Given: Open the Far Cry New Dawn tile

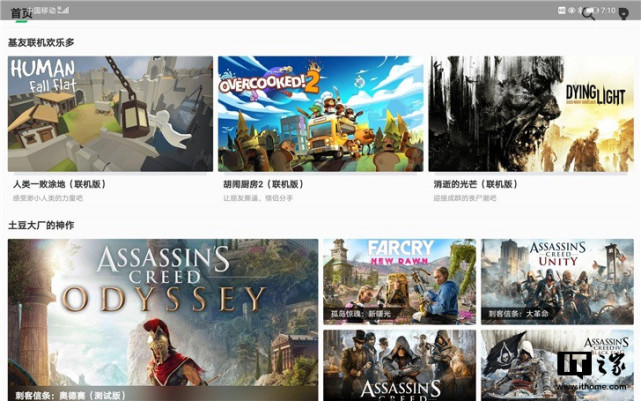Looking at the screenshot, I should point(399,282).
